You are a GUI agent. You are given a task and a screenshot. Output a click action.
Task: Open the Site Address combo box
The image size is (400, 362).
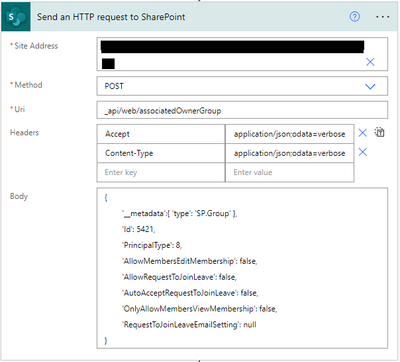[x=242, y=54]
